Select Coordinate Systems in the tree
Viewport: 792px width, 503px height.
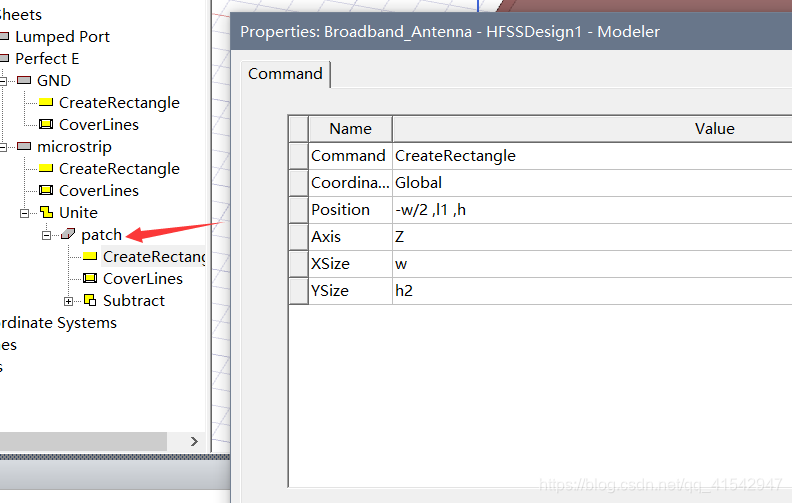coord(58,323)
